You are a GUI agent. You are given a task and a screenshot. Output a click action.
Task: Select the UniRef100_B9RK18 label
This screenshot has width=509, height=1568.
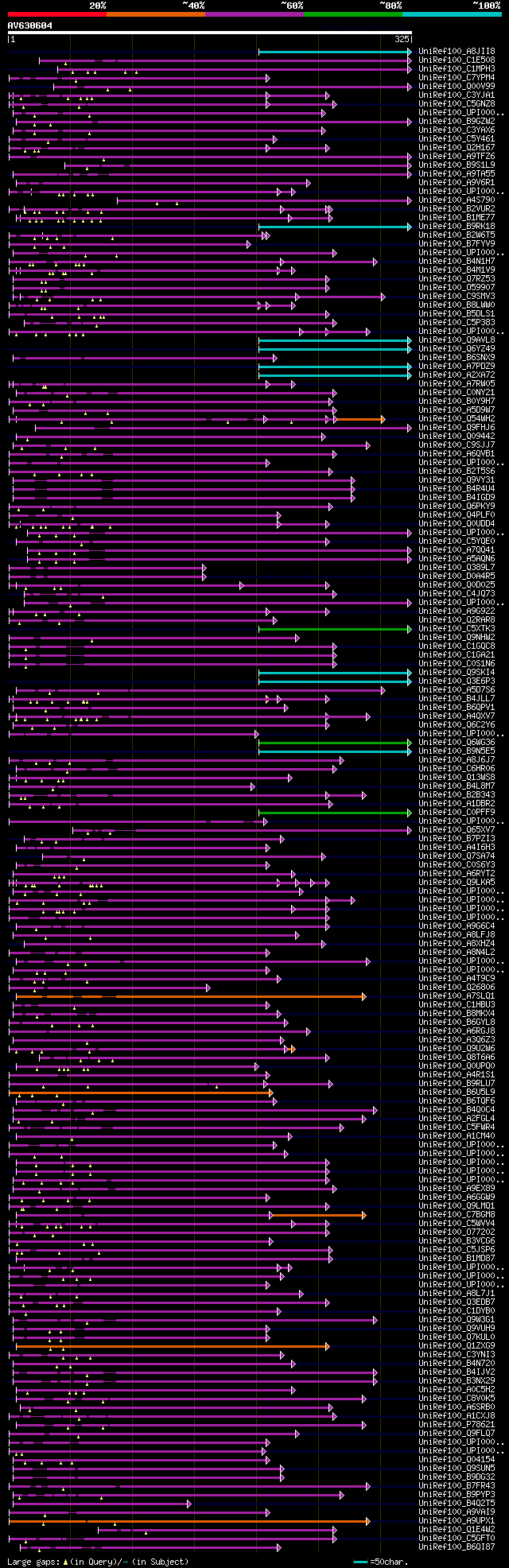[457, 226]
